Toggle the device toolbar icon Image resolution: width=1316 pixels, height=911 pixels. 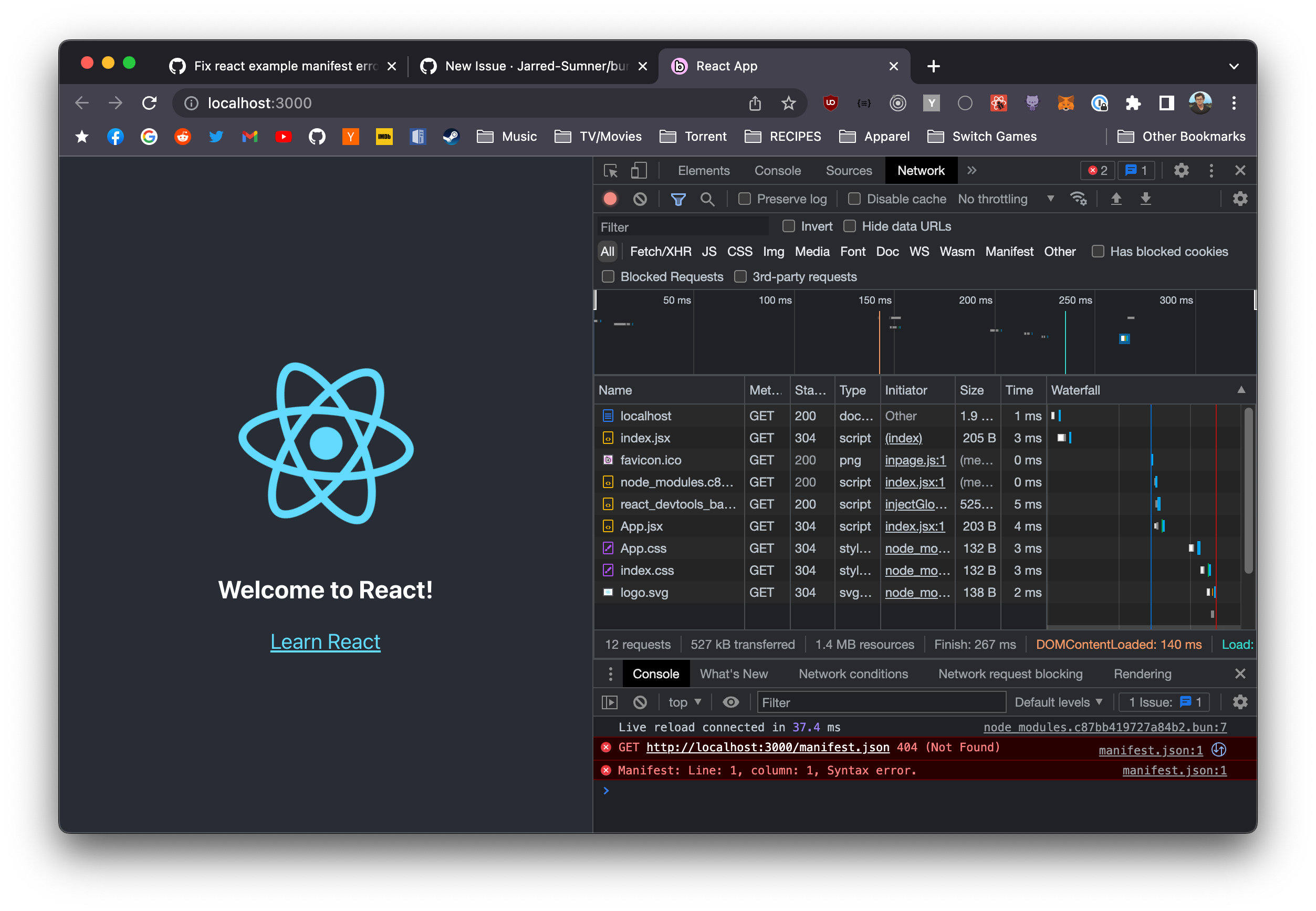[639, 170]
